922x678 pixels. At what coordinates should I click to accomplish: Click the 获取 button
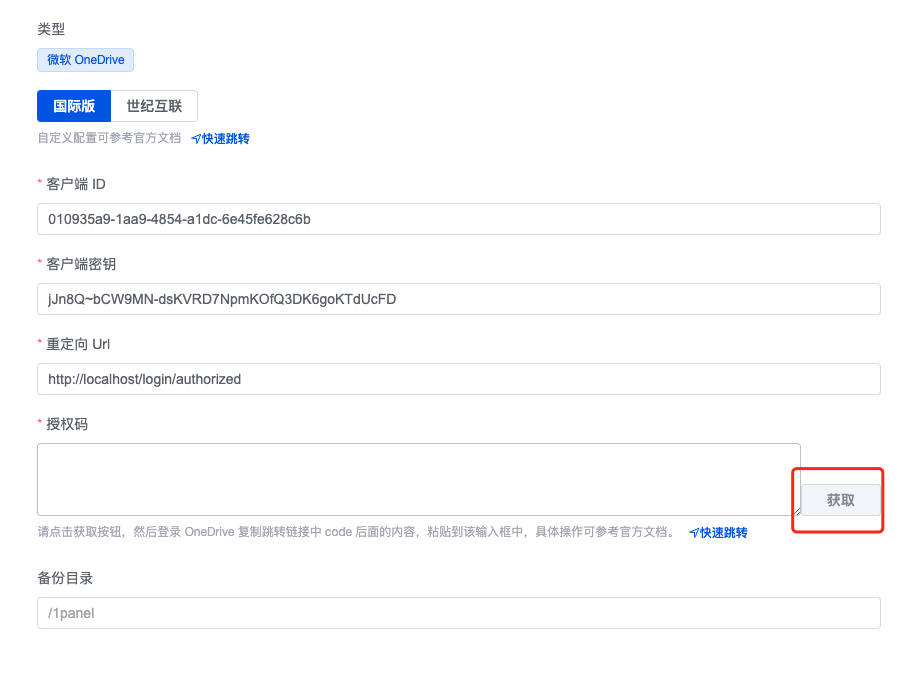click(x=841, y=500)
